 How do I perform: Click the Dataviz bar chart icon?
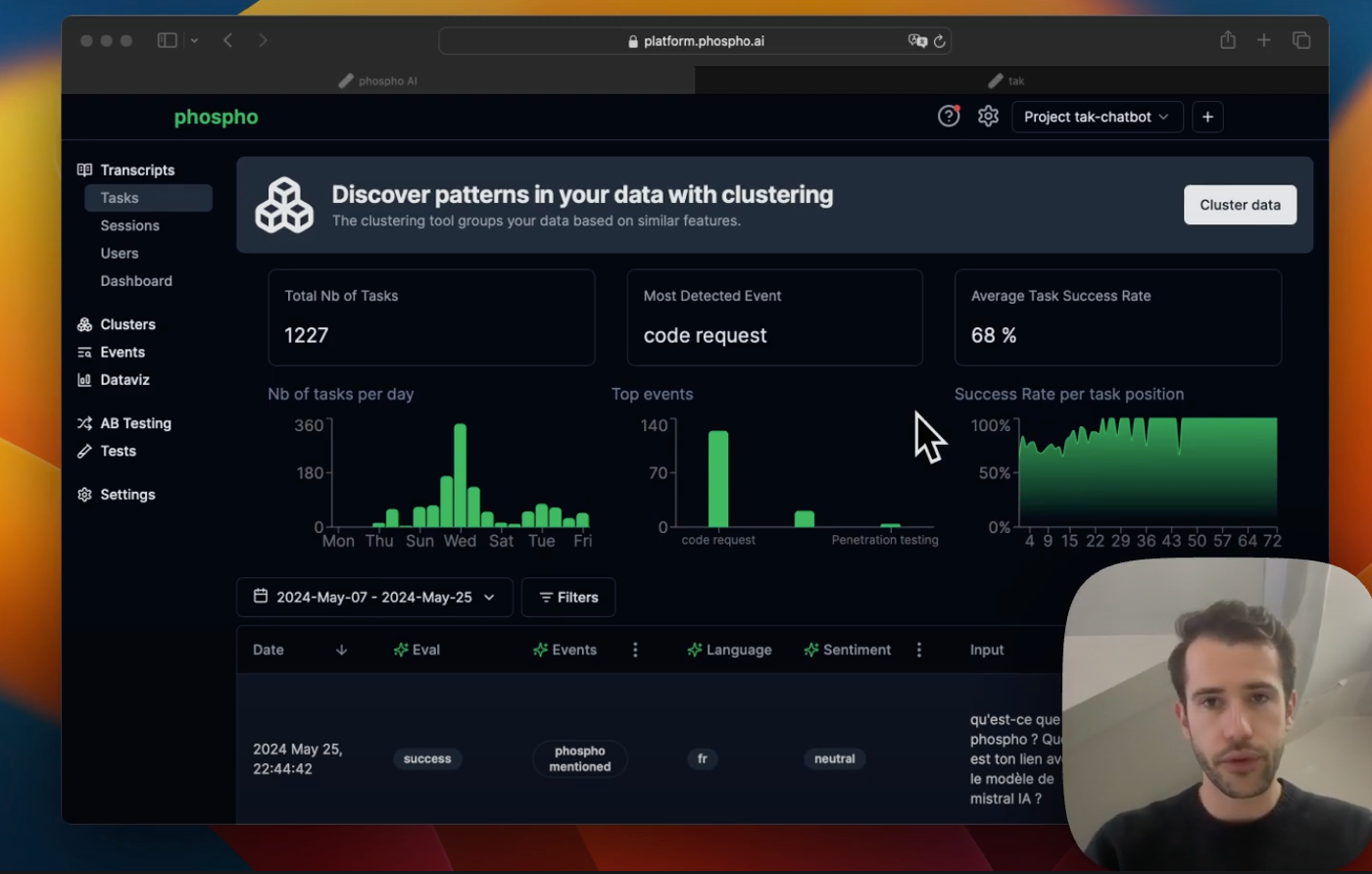84,379
